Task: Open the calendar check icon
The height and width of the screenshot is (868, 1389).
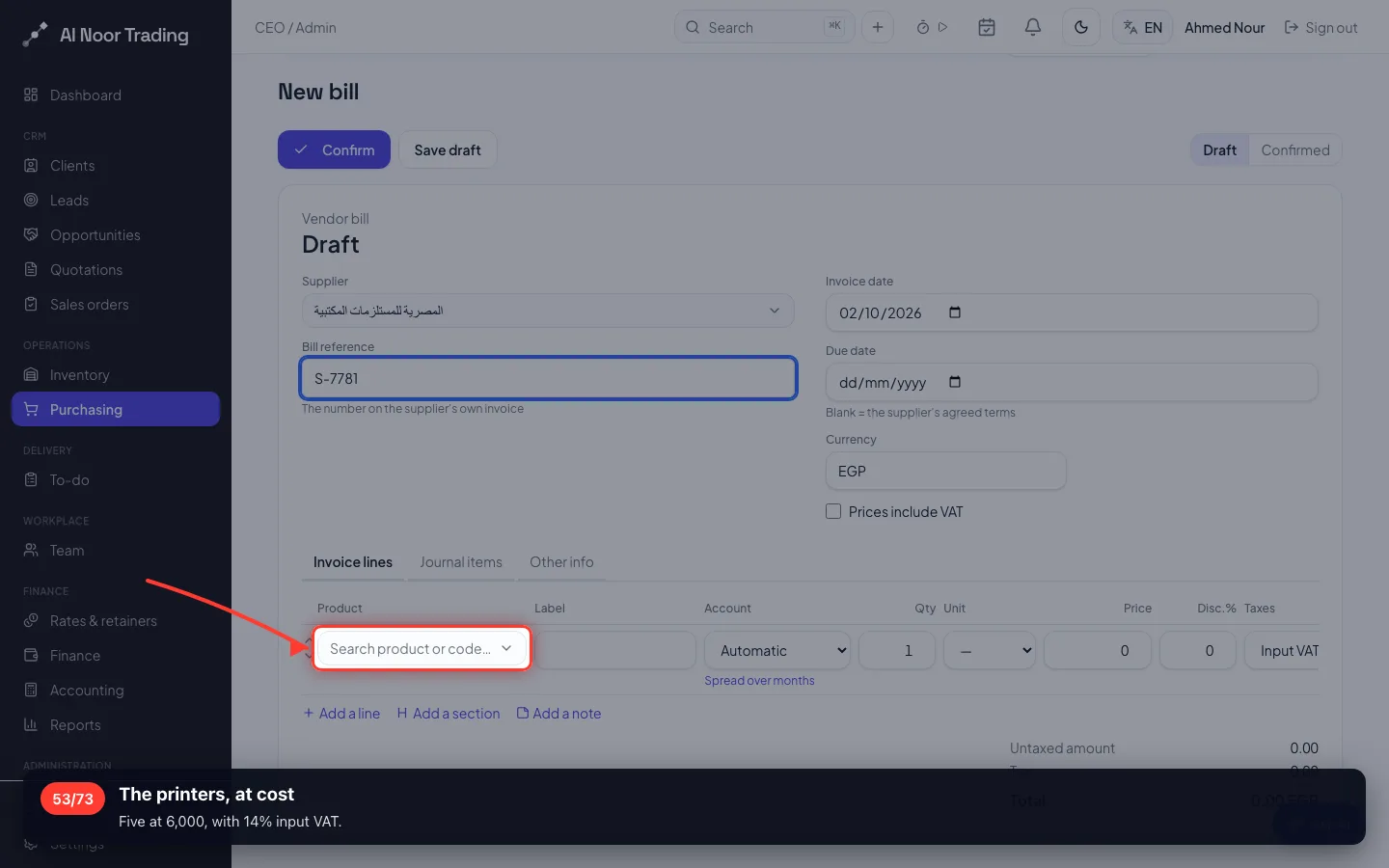Action: (986, 27)
